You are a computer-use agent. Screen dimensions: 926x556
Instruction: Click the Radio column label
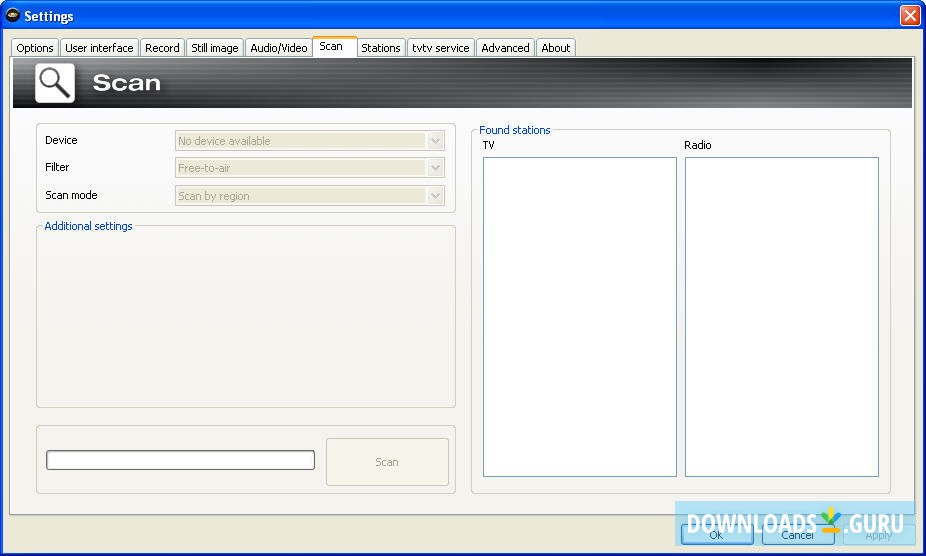(698, 145)
